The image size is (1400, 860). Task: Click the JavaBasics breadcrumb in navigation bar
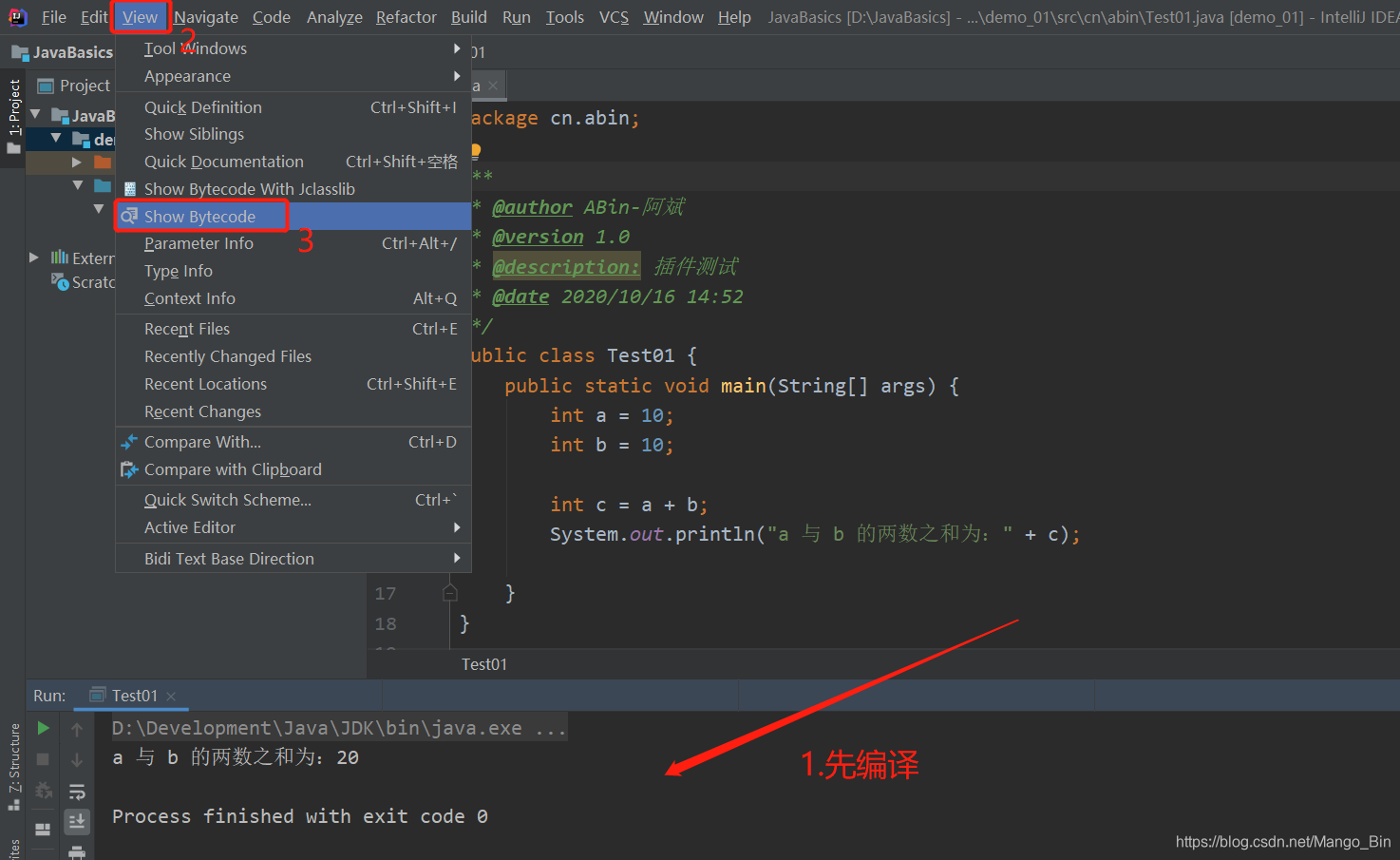(x=64, y=52)
